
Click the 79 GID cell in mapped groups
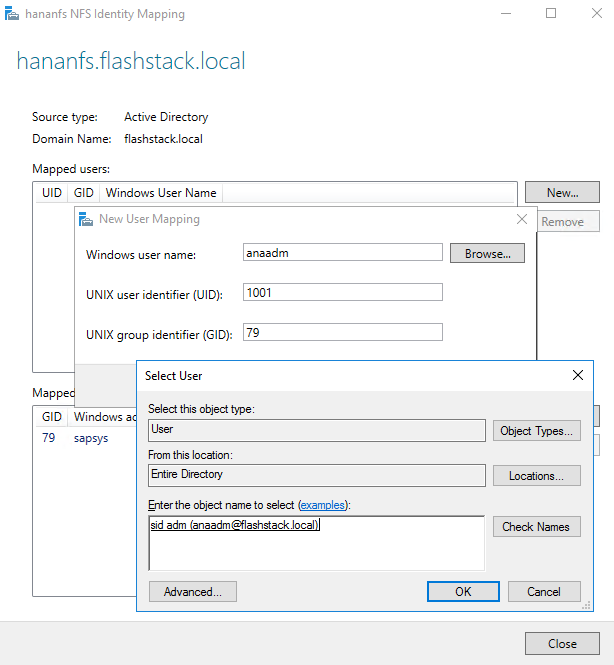pyautogui.click(x=49, y=438)
